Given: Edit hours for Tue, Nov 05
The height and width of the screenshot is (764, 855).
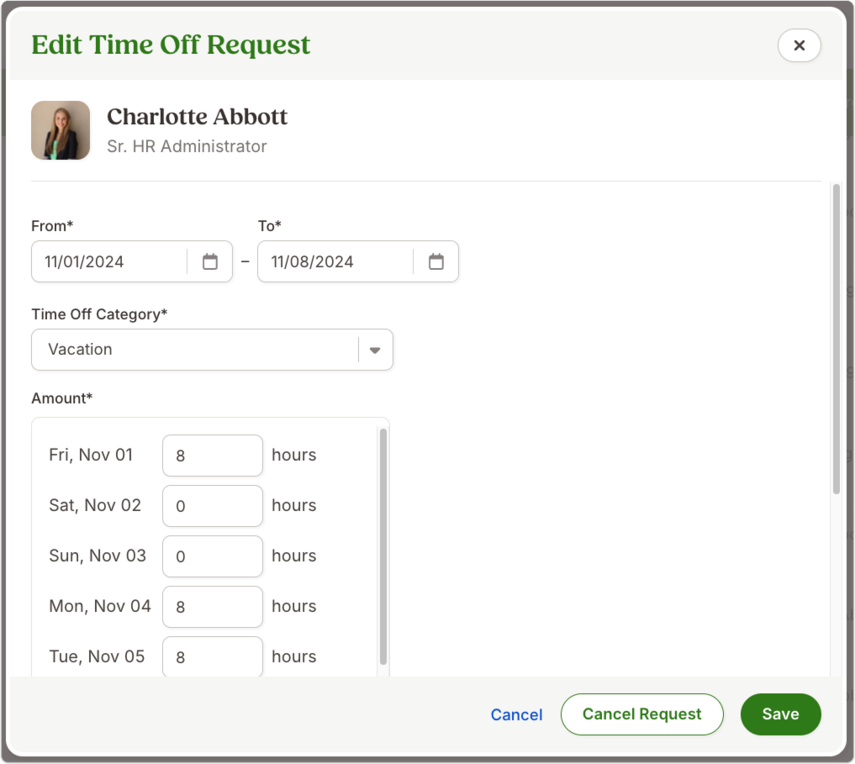Looking at the screenshot, I should pyautogui.click(x=213, y=657).
